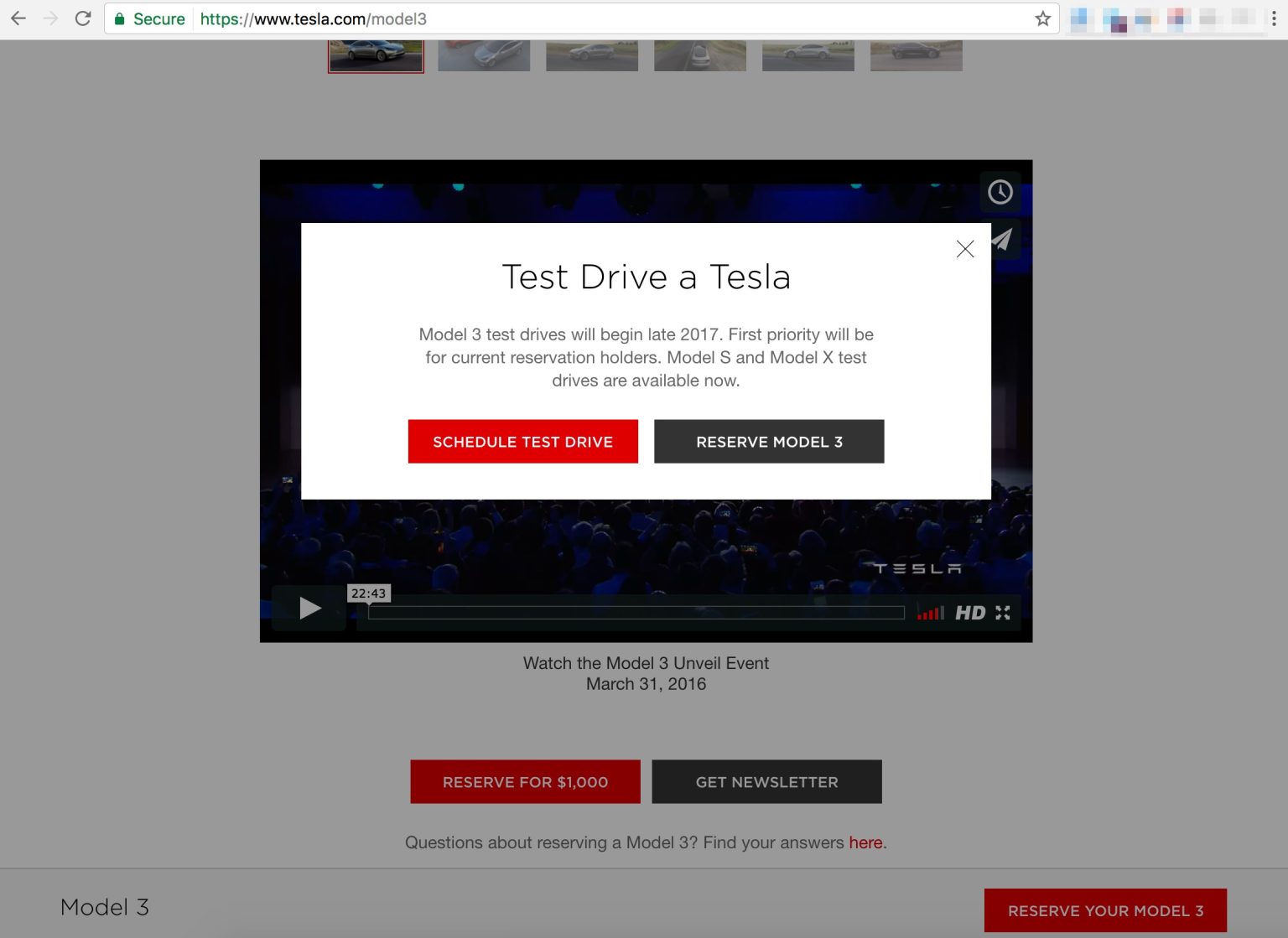The height and width of the screenshot is (938, 1288).
Task: Click the video progress bar
Action: tap(636, 613)
